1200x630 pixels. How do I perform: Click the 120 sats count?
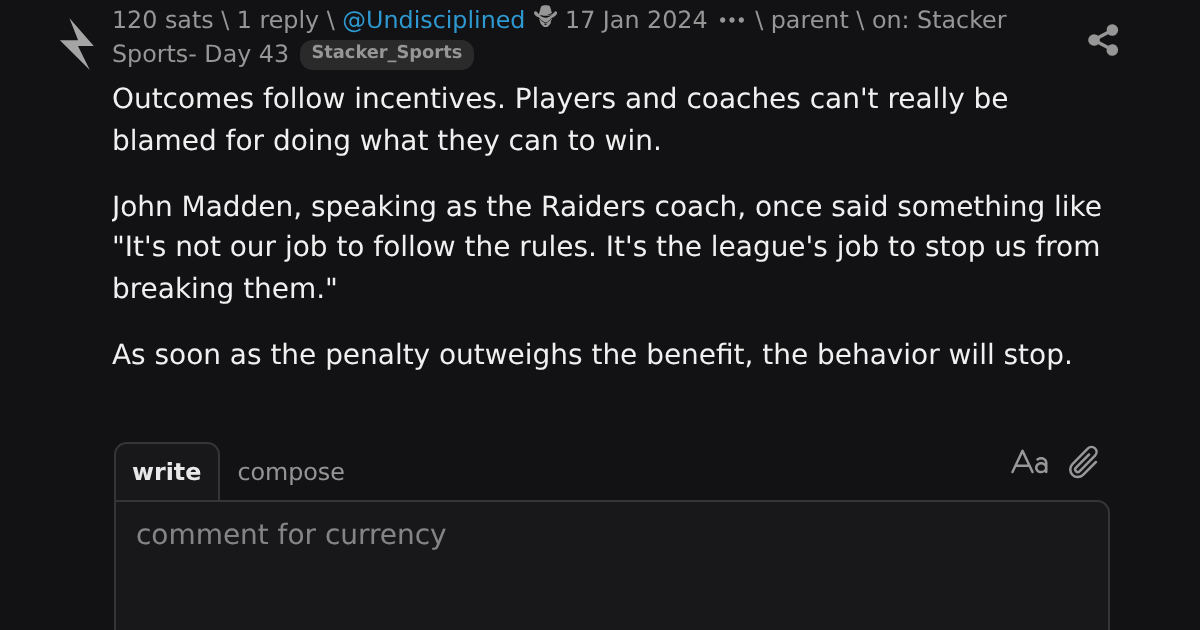pyautogui.click(x=162, y=20)
